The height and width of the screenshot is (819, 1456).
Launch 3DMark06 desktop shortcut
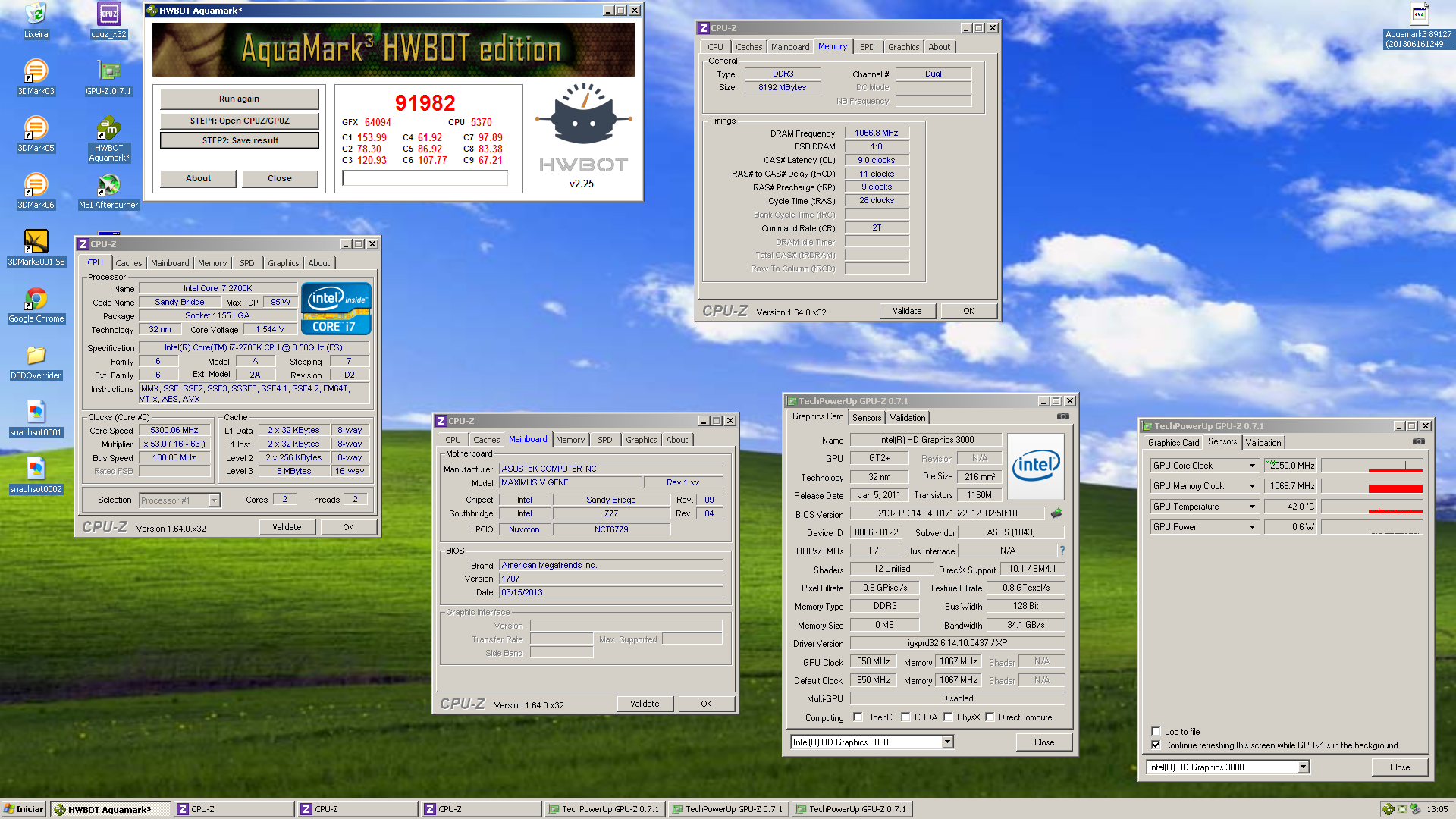pyautogui.click(x=36, y=190)
